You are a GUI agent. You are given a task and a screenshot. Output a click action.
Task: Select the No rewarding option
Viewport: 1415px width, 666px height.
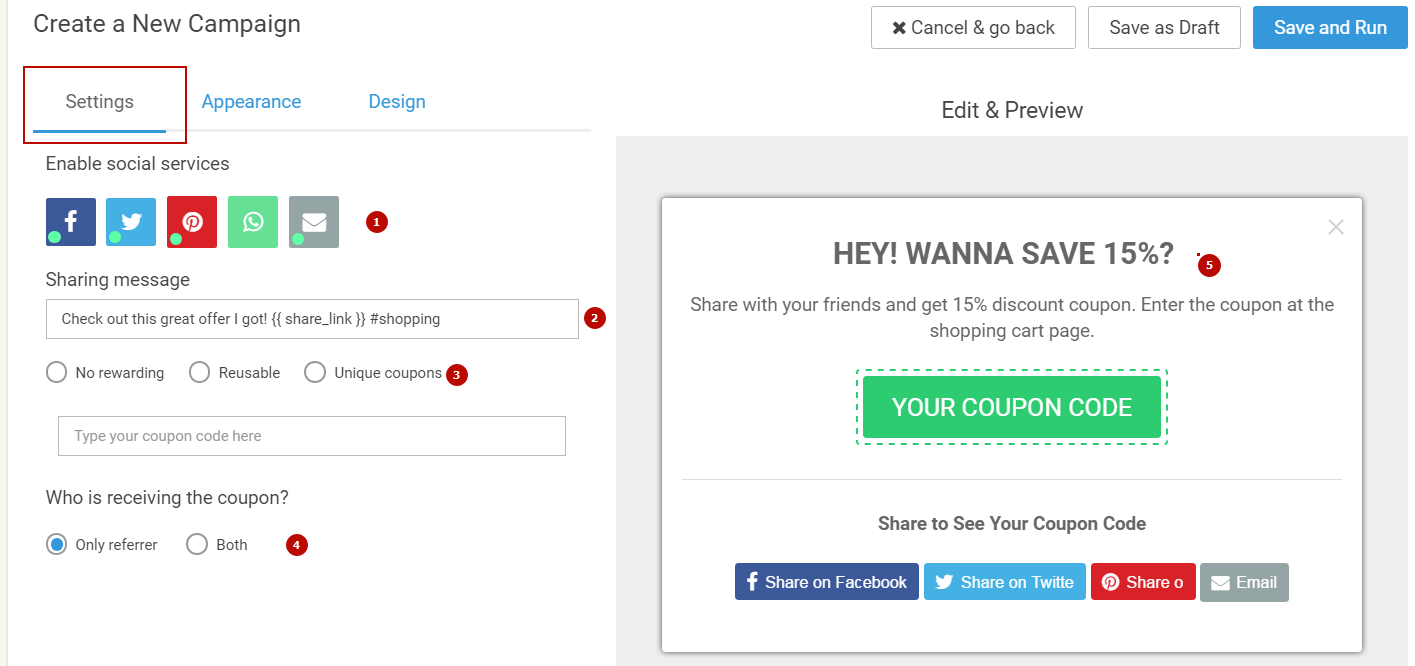click(57, 373)
